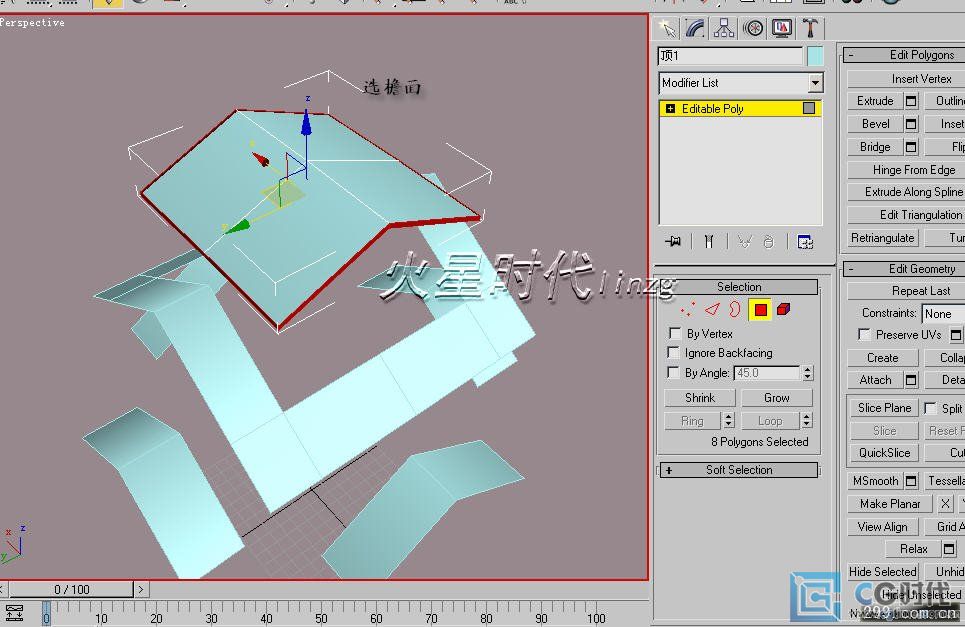
Task: Select Element sub-object level icon
Action: (x=783, y=310)
